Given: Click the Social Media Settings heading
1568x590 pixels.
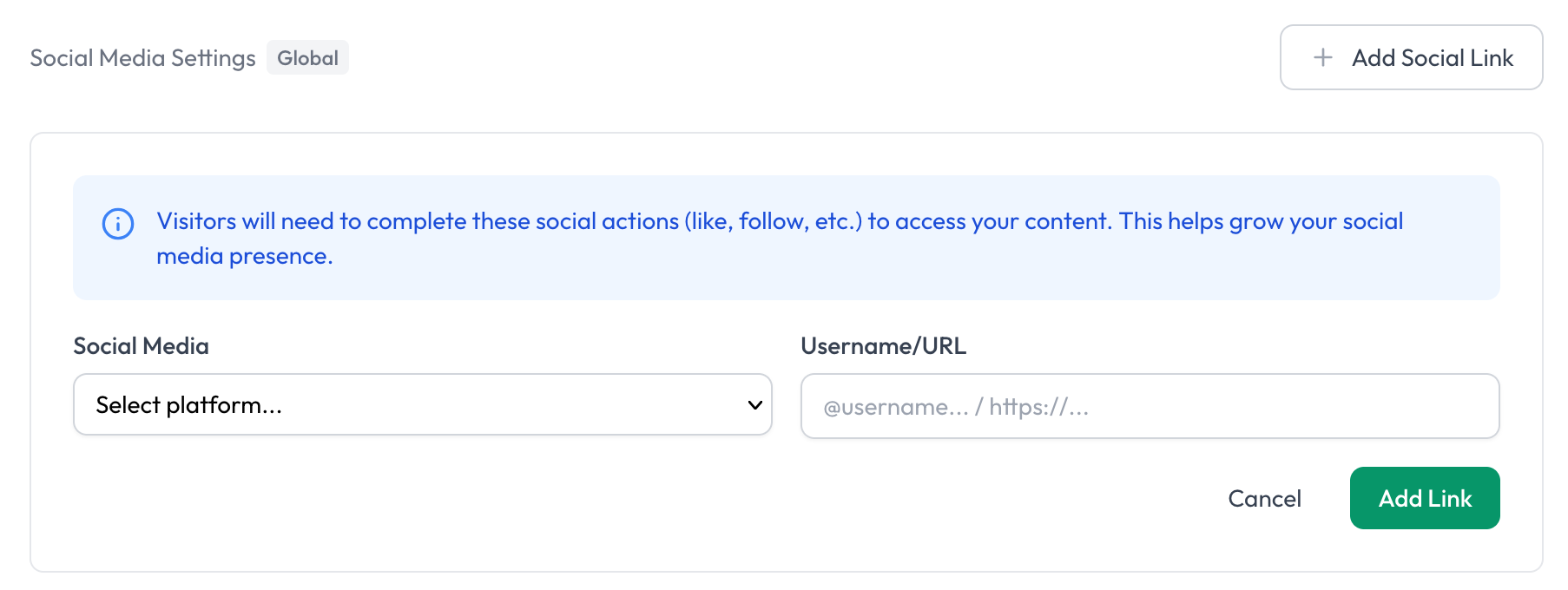Looking at the screenshot, I should coord(142,58).
